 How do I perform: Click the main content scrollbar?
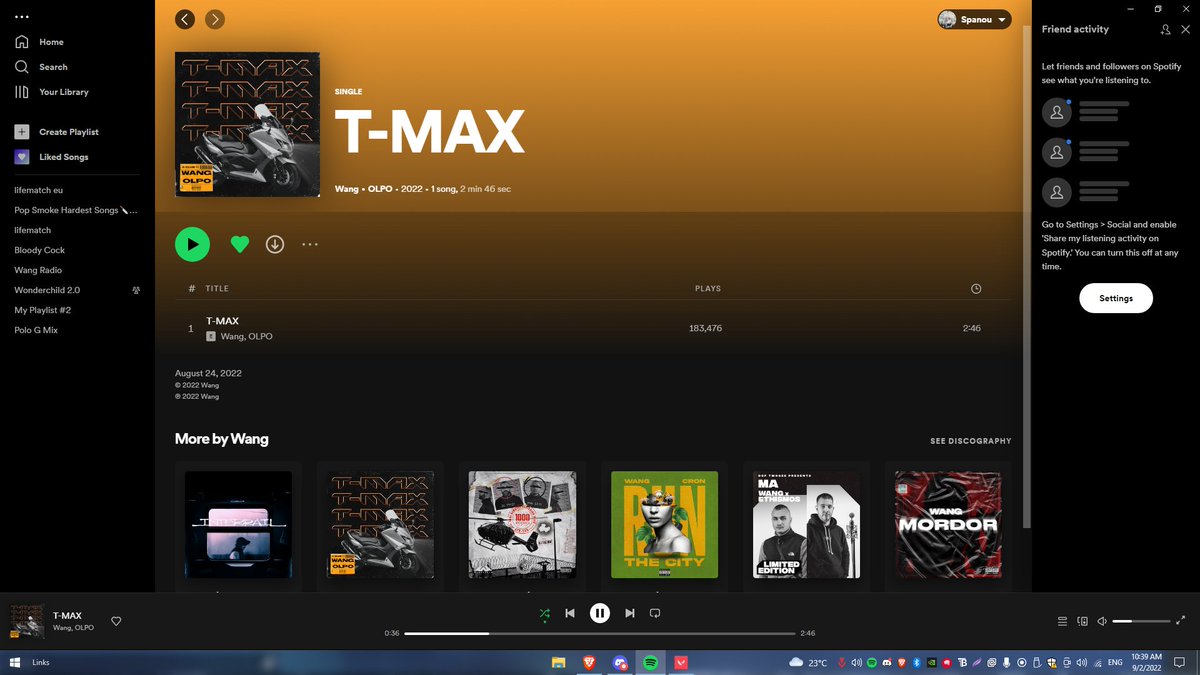coord(1026,277)
